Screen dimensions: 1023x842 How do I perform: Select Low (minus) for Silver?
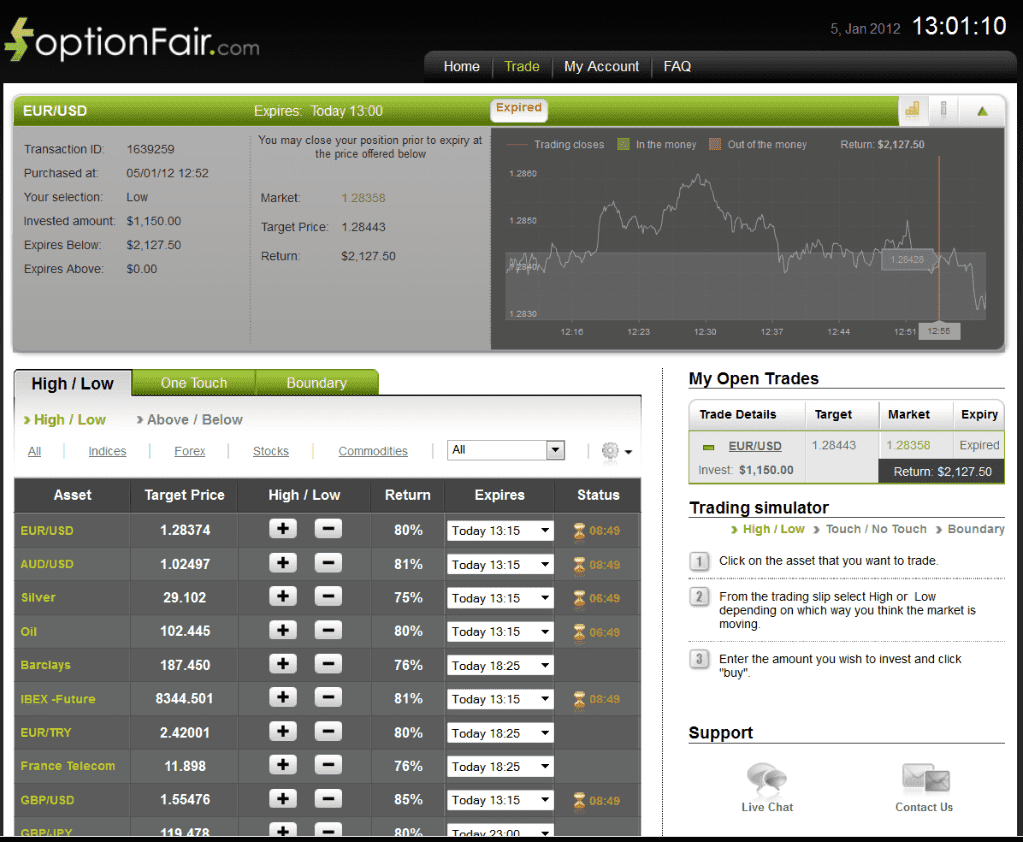click(328, 596)
